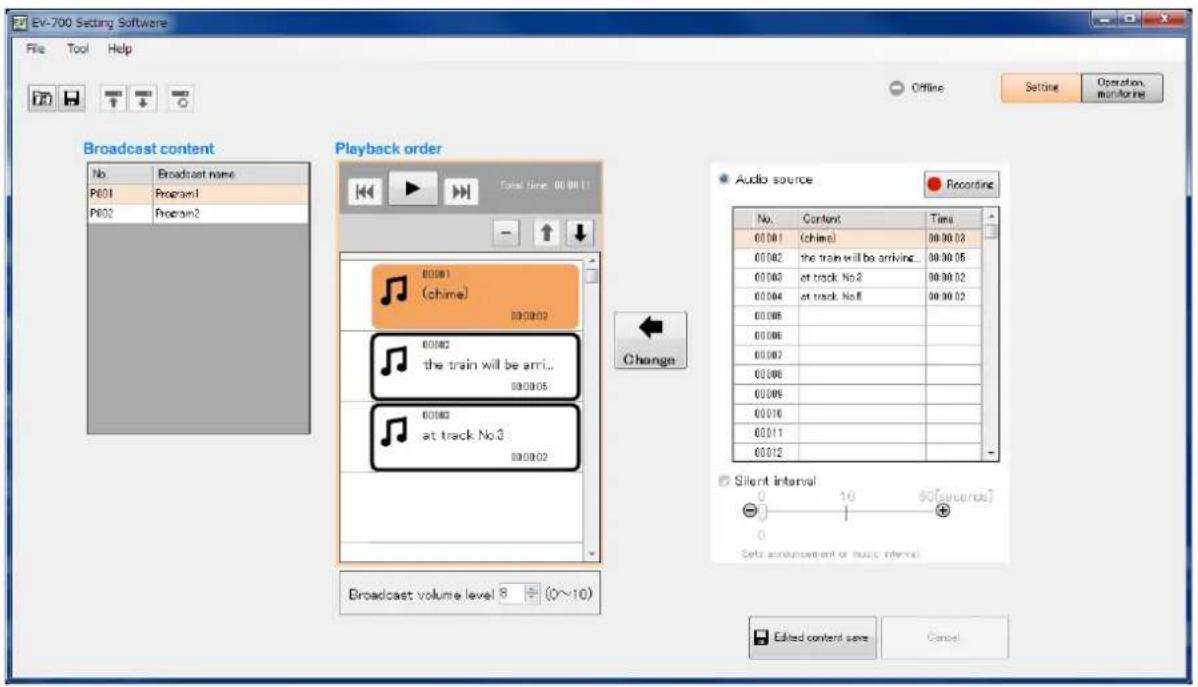Select 'the train will be arri..' playback card
Viewport: 1198px width, 687px height.
coord(475,366)
